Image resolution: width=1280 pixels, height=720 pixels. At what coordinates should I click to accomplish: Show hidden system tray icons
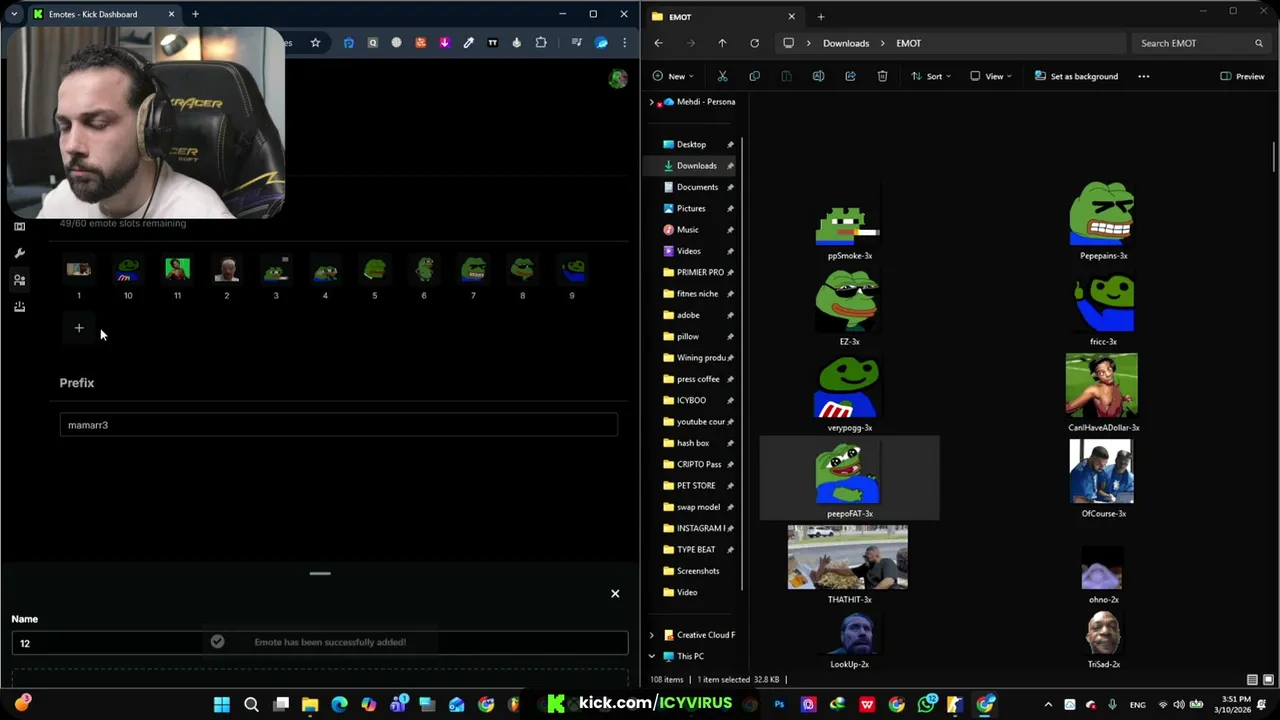point(1048,705)
